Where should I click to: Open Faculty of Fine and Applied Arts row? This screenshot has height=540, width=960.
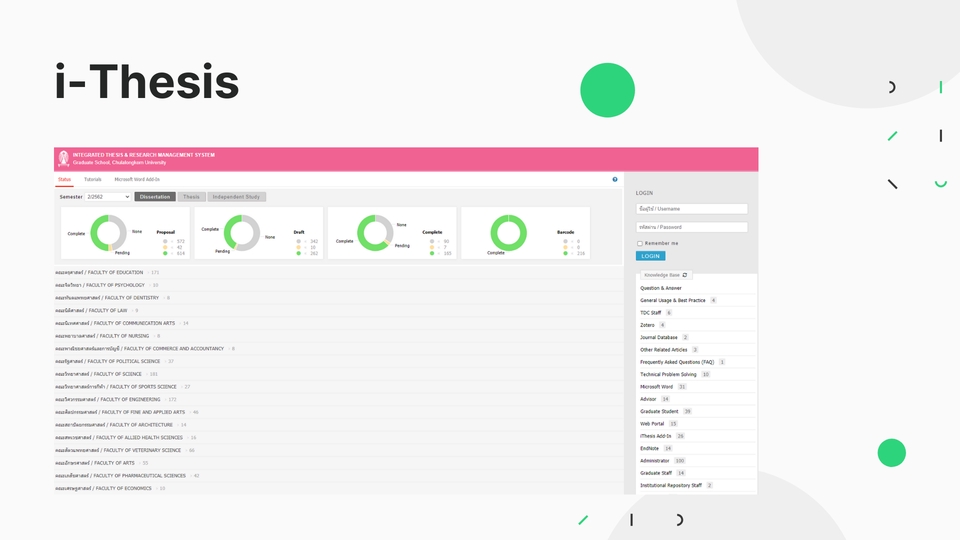pos(339,412)
